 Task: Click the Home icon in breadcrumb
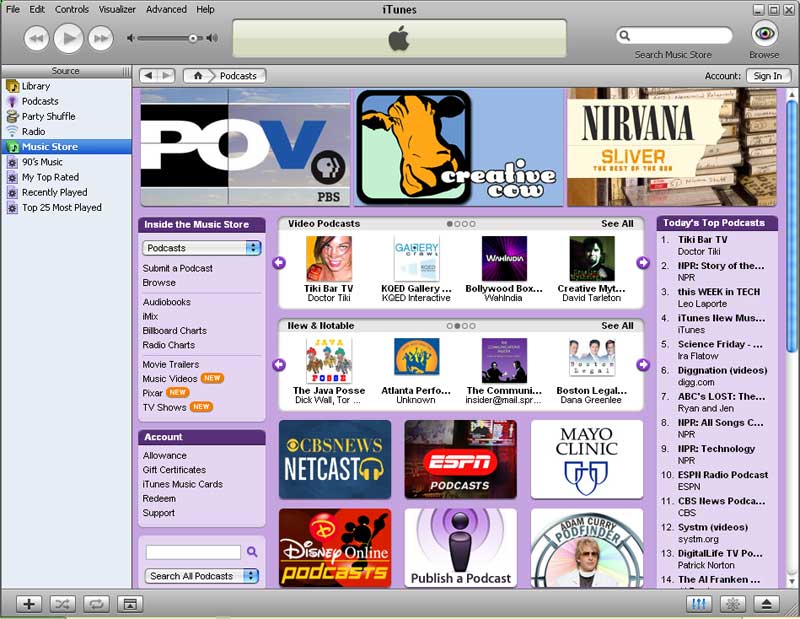tap(198, 76)
